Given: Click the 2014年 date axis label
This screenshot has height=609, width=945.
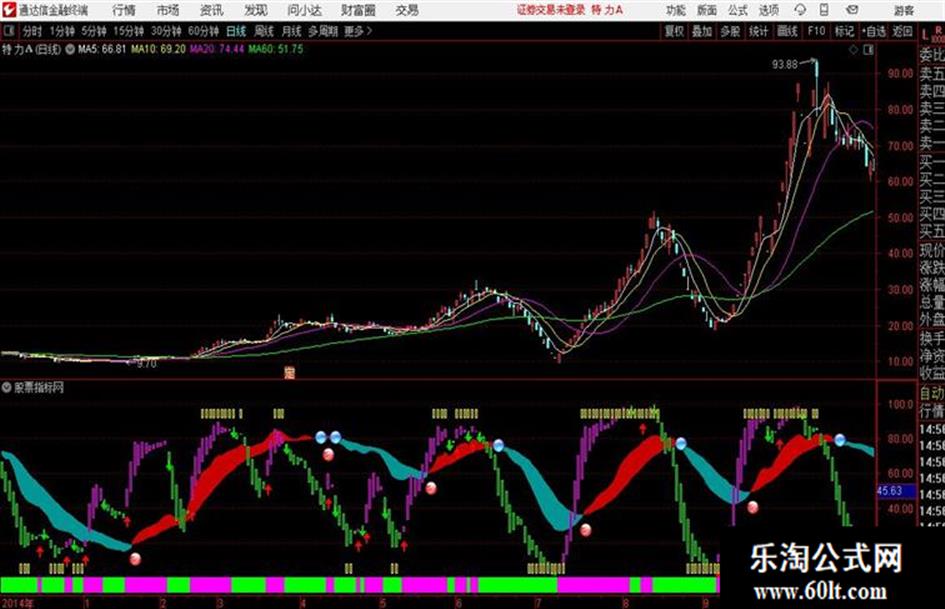Looking at the screenshot, I should click(17, 602).
